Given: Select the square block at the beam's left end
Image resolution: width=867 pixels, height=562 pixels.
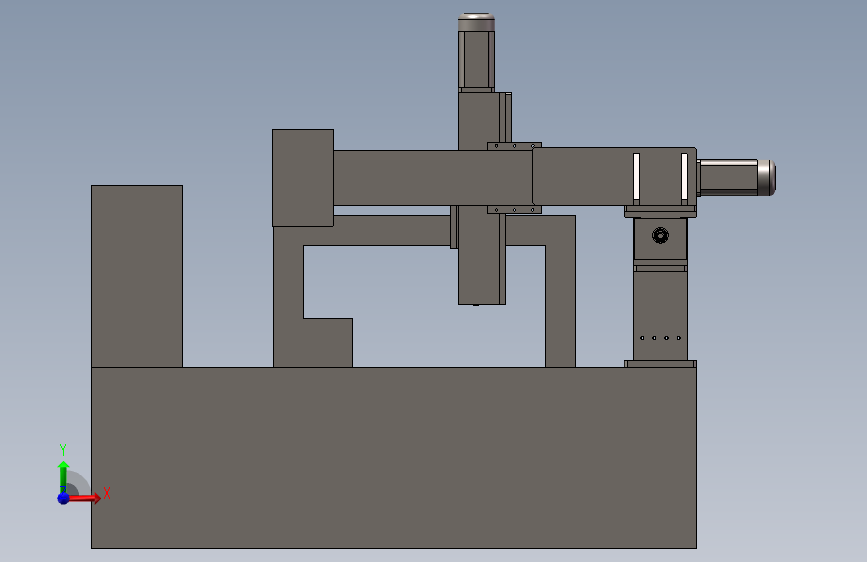Looking at the screenshot, I should click(x=303, y=178).
